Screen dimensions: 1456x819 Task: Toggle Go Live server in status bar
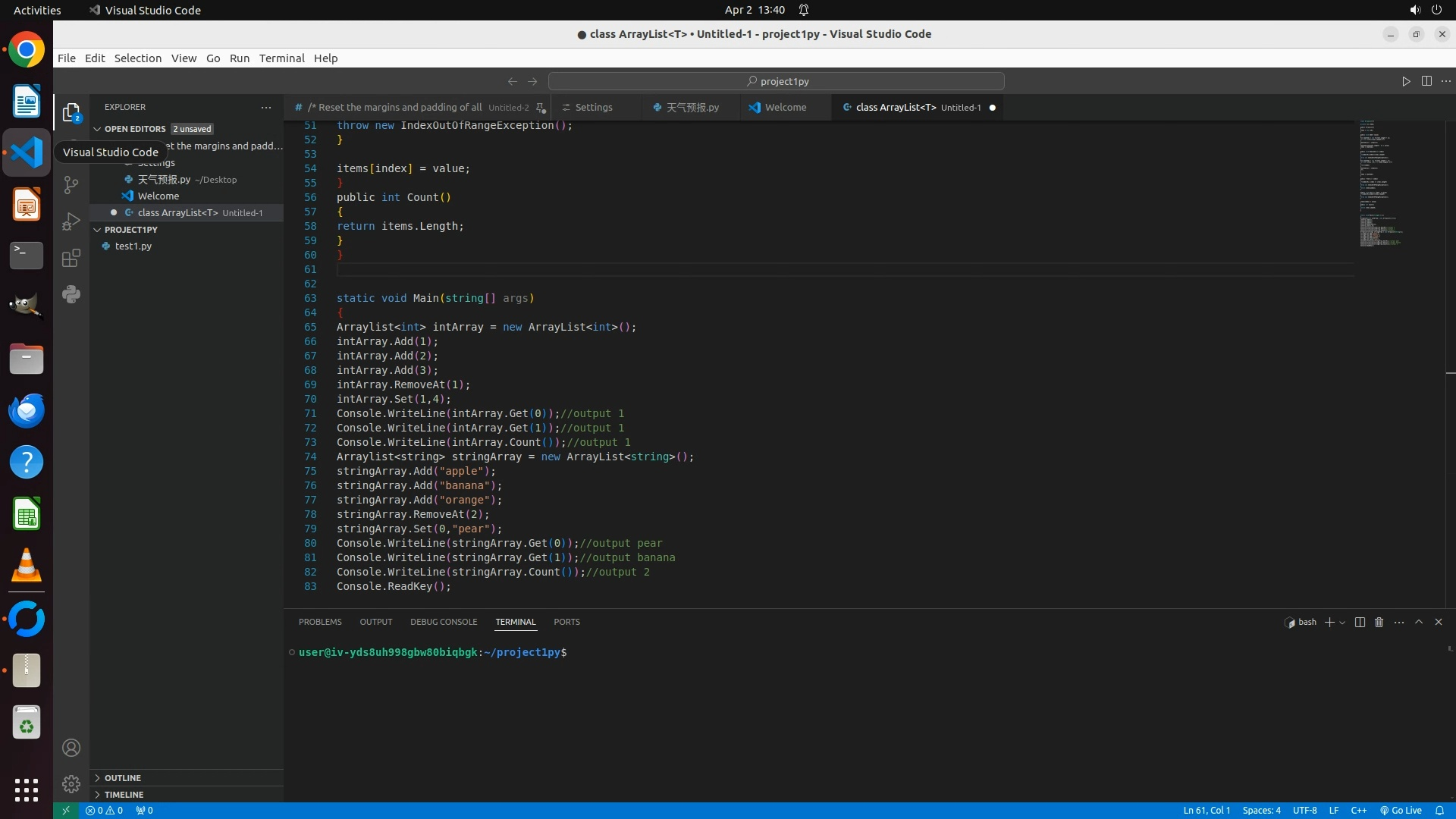(1401, 810)
